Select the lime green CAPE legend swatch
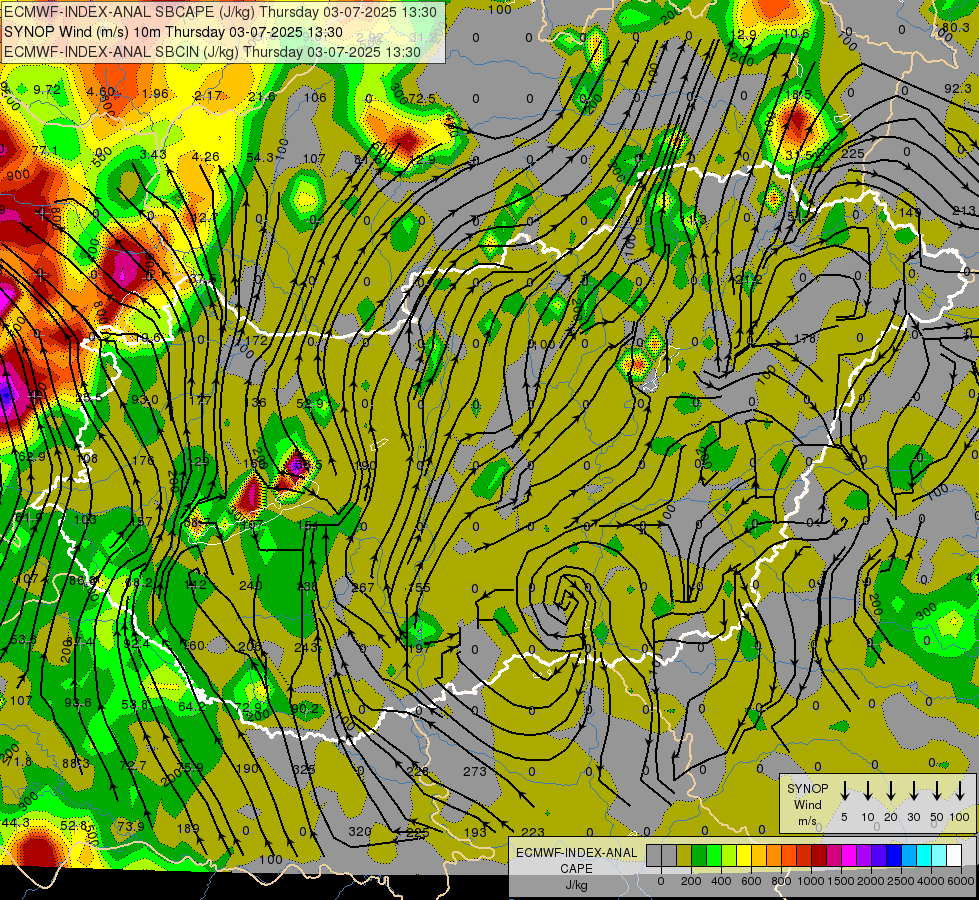Screen dimensions: 979x900 click(729, 855)
